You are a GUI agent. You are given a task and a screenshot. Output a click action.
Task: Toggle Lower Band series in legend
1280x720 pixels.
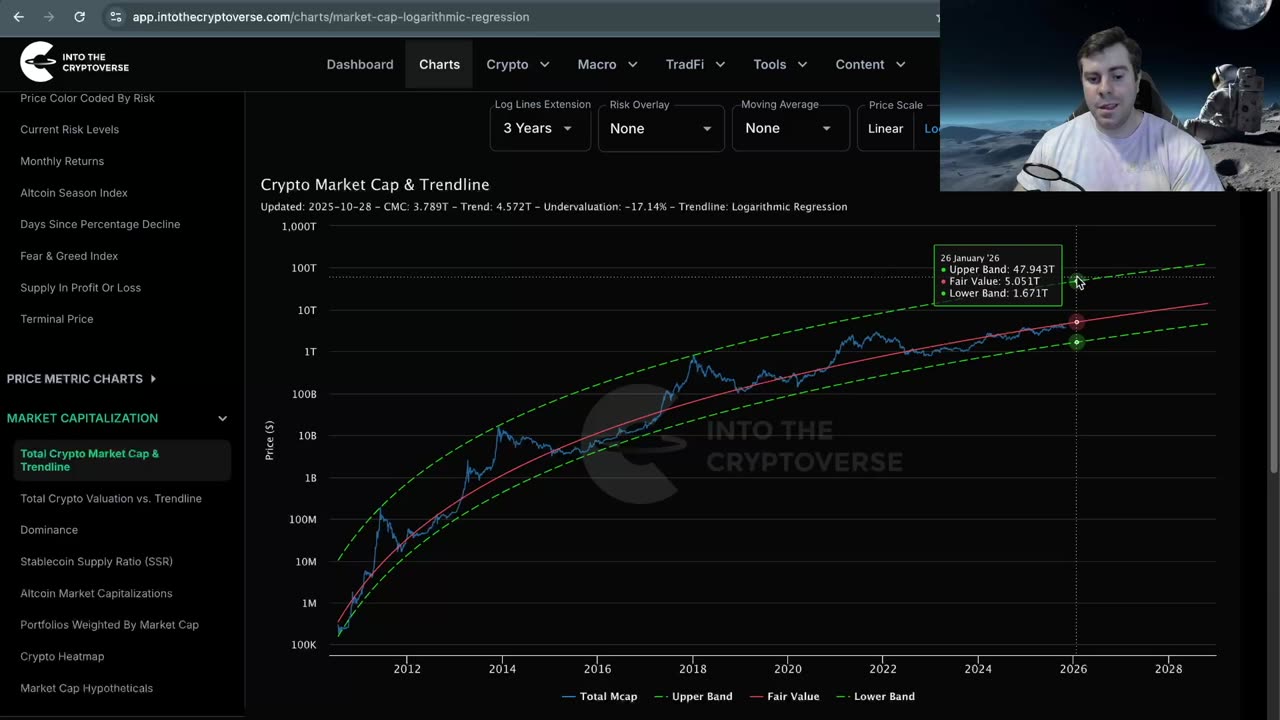pos(874,696)
